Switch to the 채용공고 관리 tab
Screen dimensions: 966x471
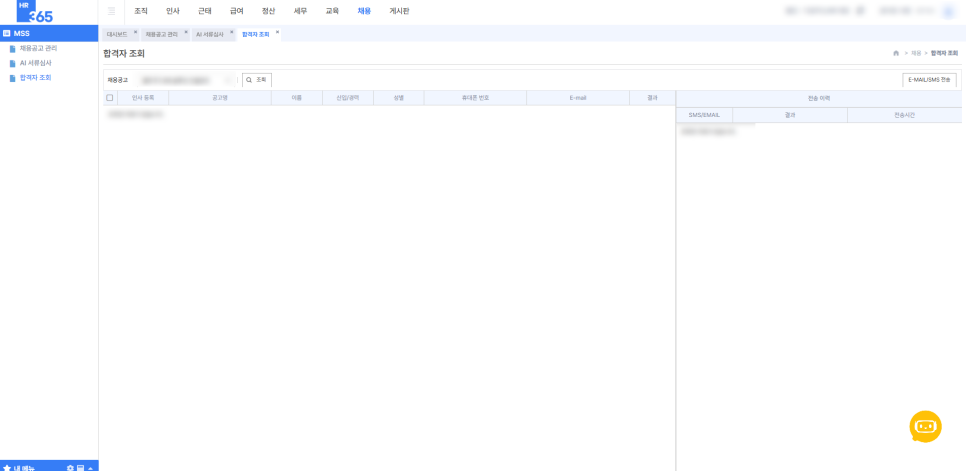[x=161, y=34]
